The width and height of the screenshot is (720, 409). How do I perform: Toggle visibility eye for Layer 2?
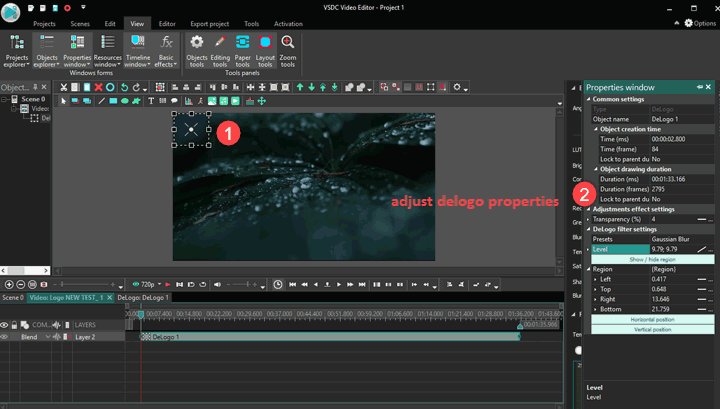6,337
